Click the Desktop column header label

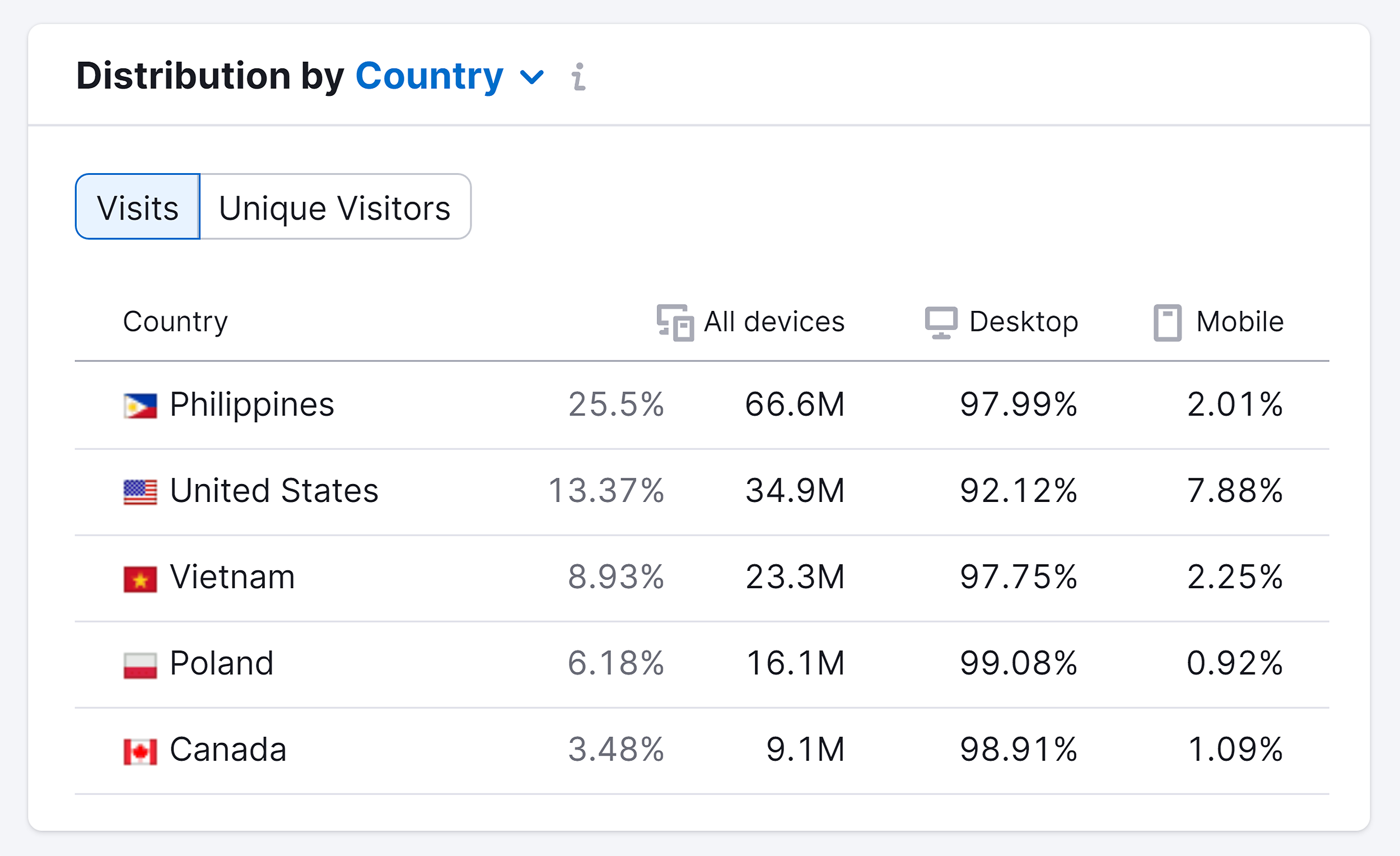(1024, 321)
